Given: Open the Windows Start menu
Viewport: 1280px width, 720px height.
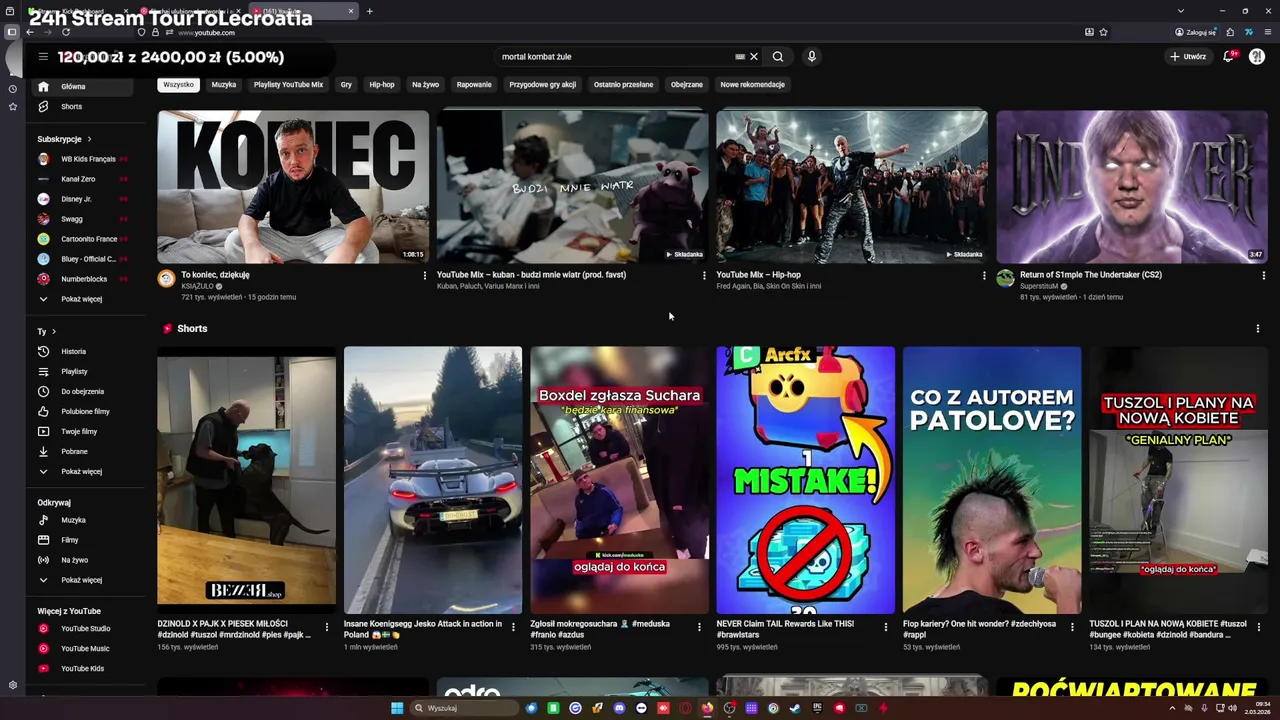Looking at the screenshot, I should [397, 708].
